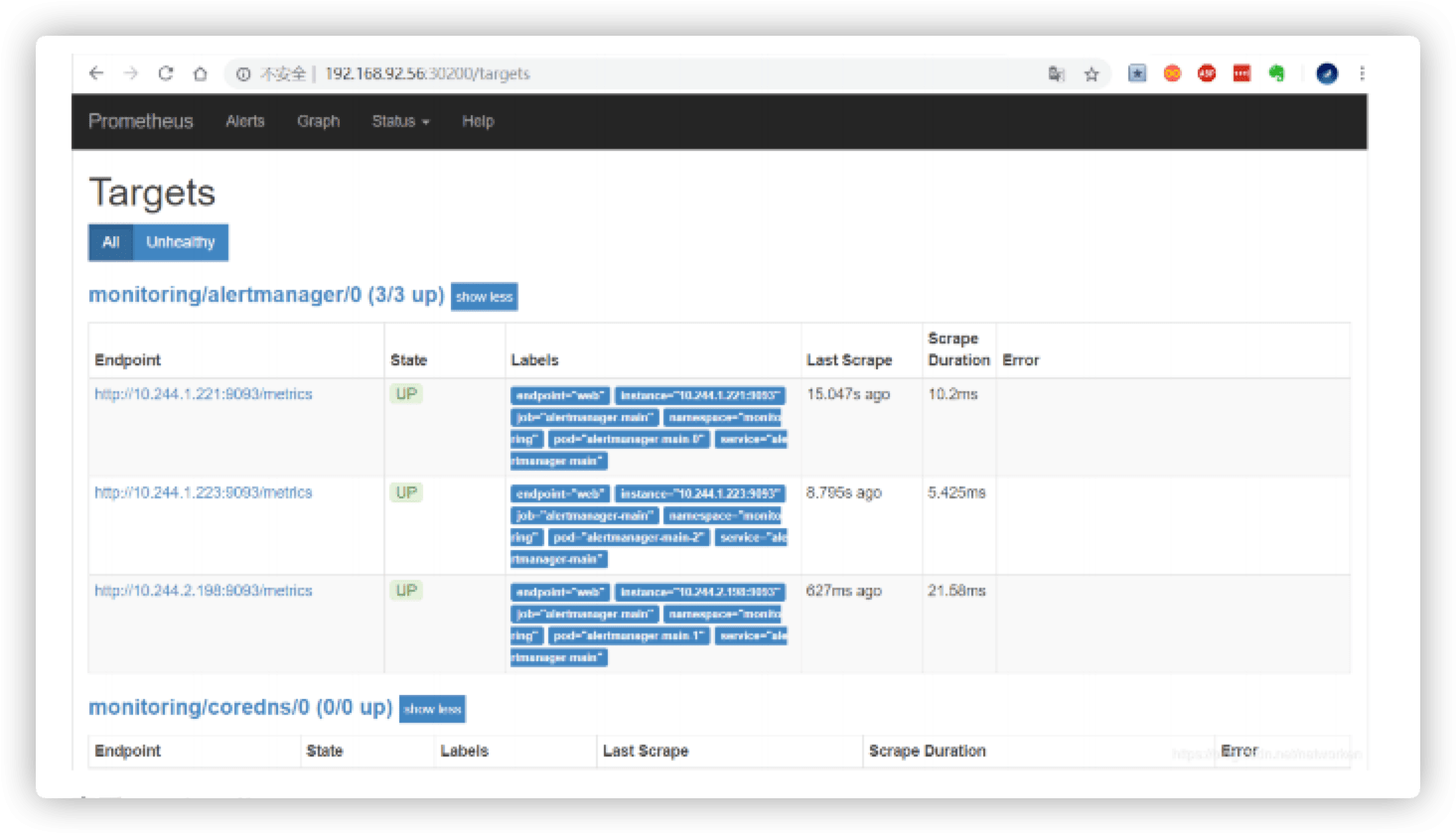Open the red square extension icon
The width and height of the screenshot is (1456, 834).
tap(1241, 73)
